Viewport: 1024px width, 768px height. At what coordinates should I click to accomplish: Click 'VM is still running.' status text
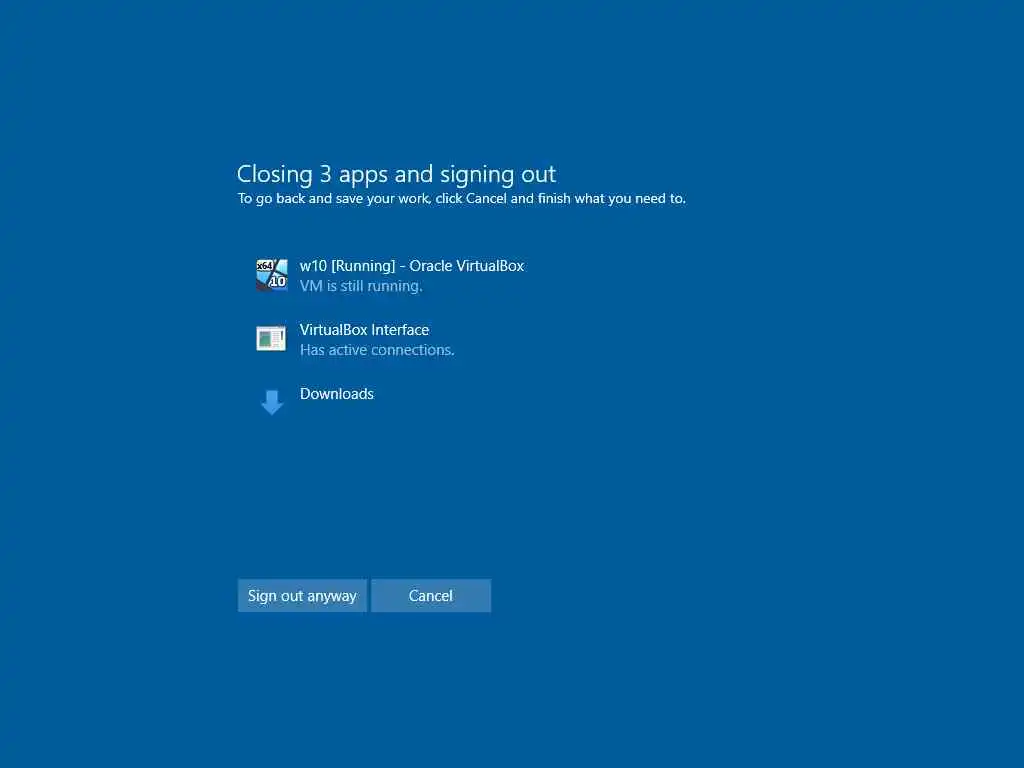[x=361, y=286]
